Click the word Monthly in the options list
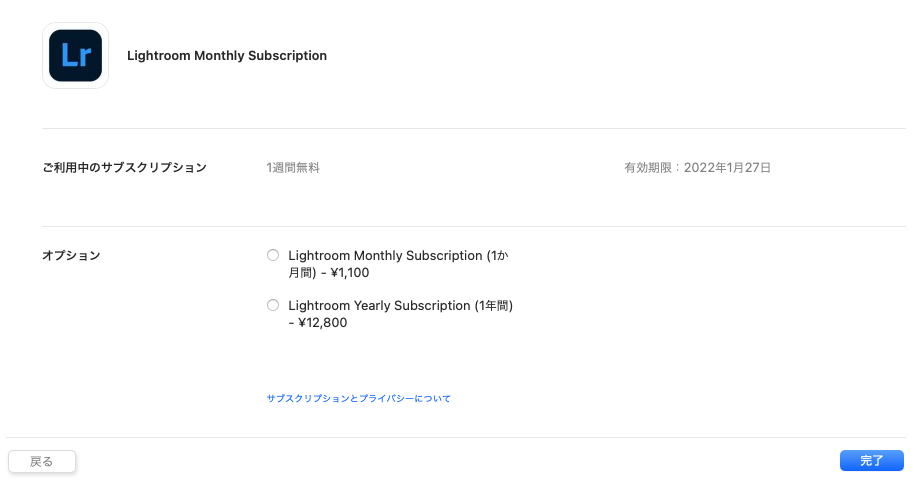The height and width of the screenshot is (494, 924). (376, 256)
